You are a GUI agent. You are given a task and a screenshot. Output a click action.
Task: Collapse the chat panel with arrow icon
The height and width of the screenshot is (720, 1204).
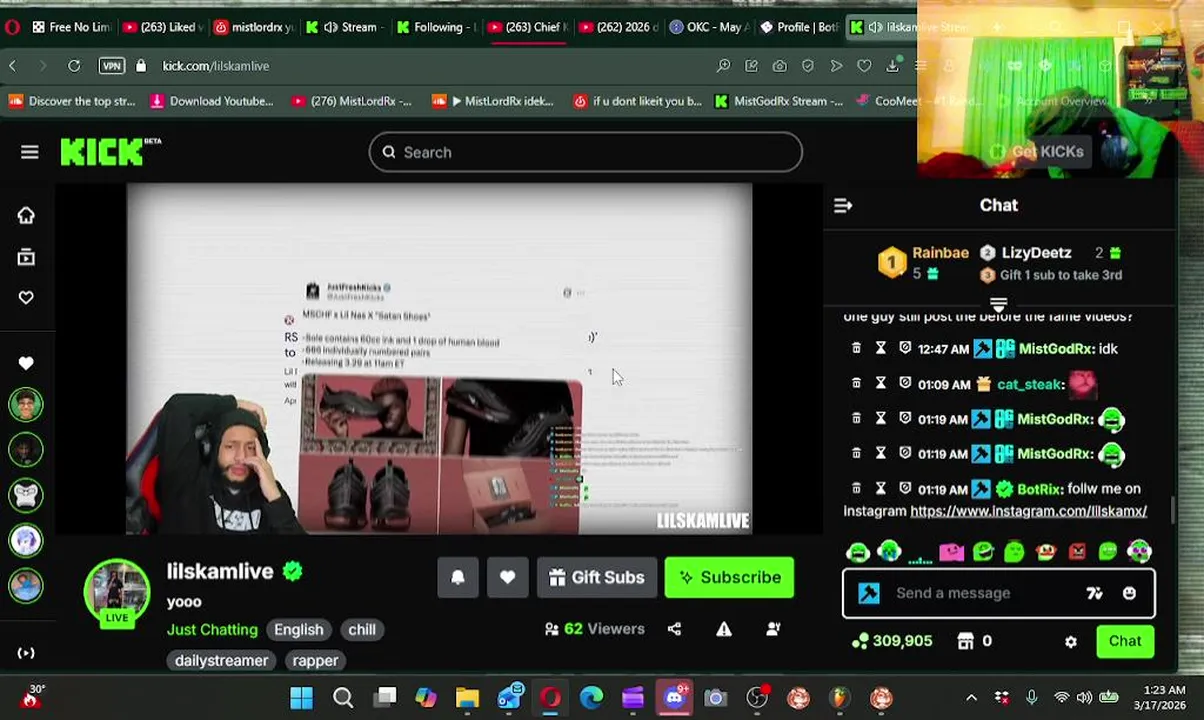point(843,205)
